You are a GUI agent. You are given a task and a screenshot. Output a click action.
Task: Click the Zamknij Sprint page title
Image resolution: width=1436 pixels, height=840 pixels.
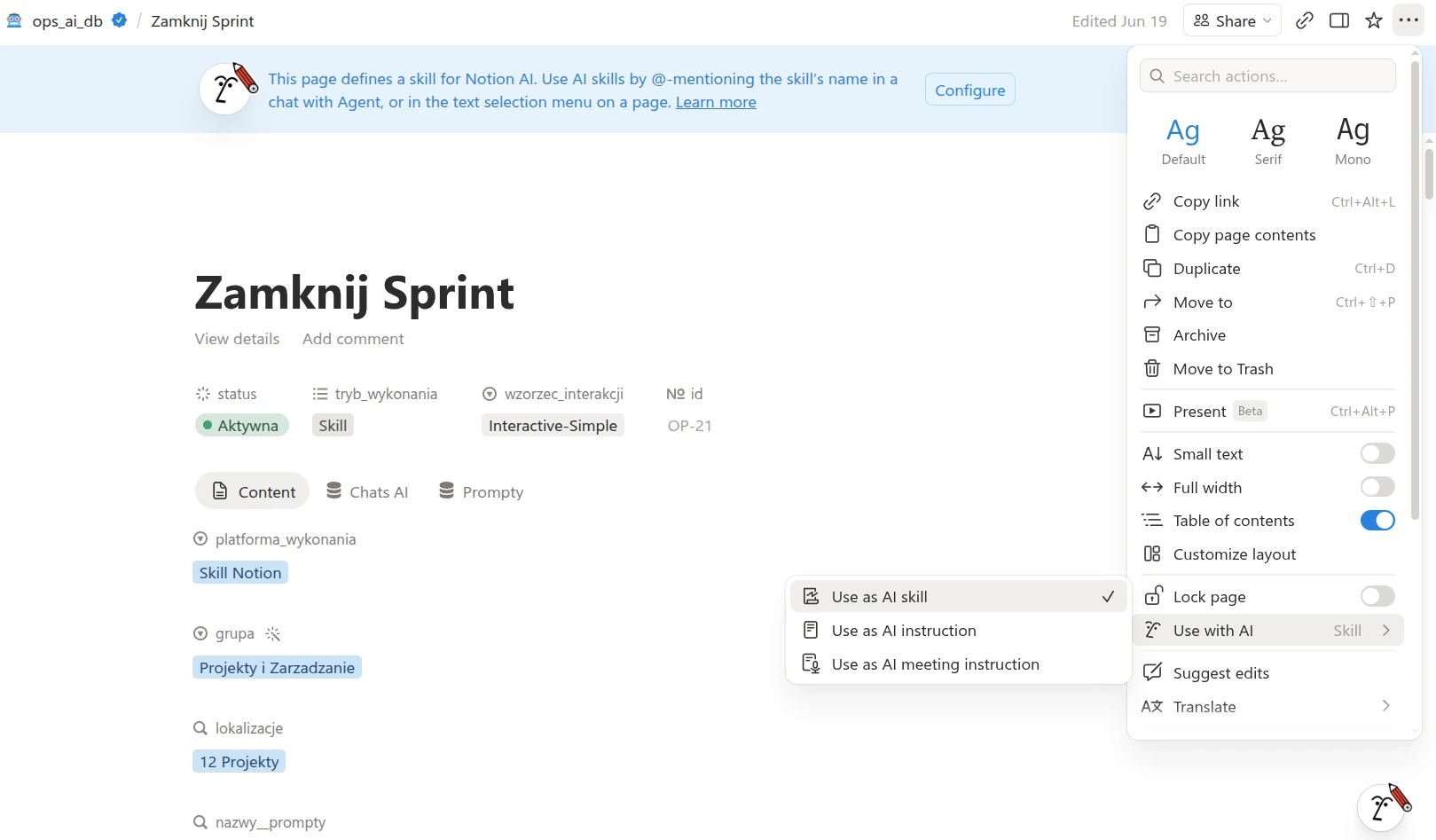pos(354,293)
